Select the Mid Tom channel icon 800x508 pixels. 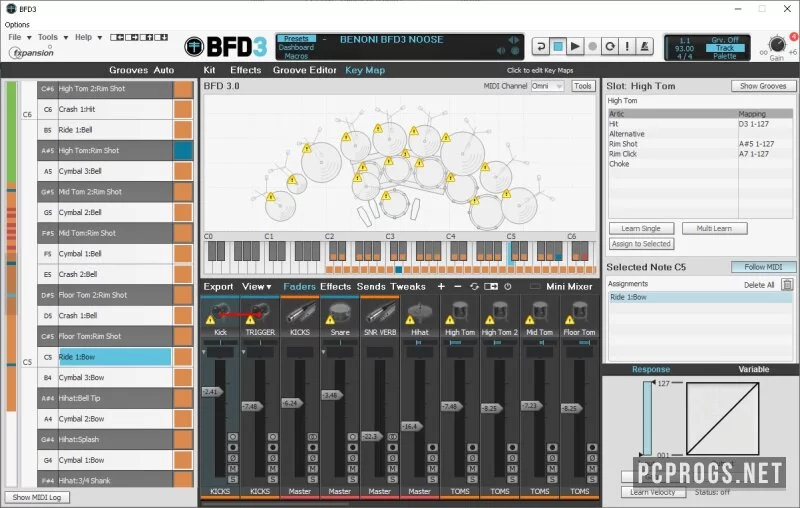tap(539, 311)
